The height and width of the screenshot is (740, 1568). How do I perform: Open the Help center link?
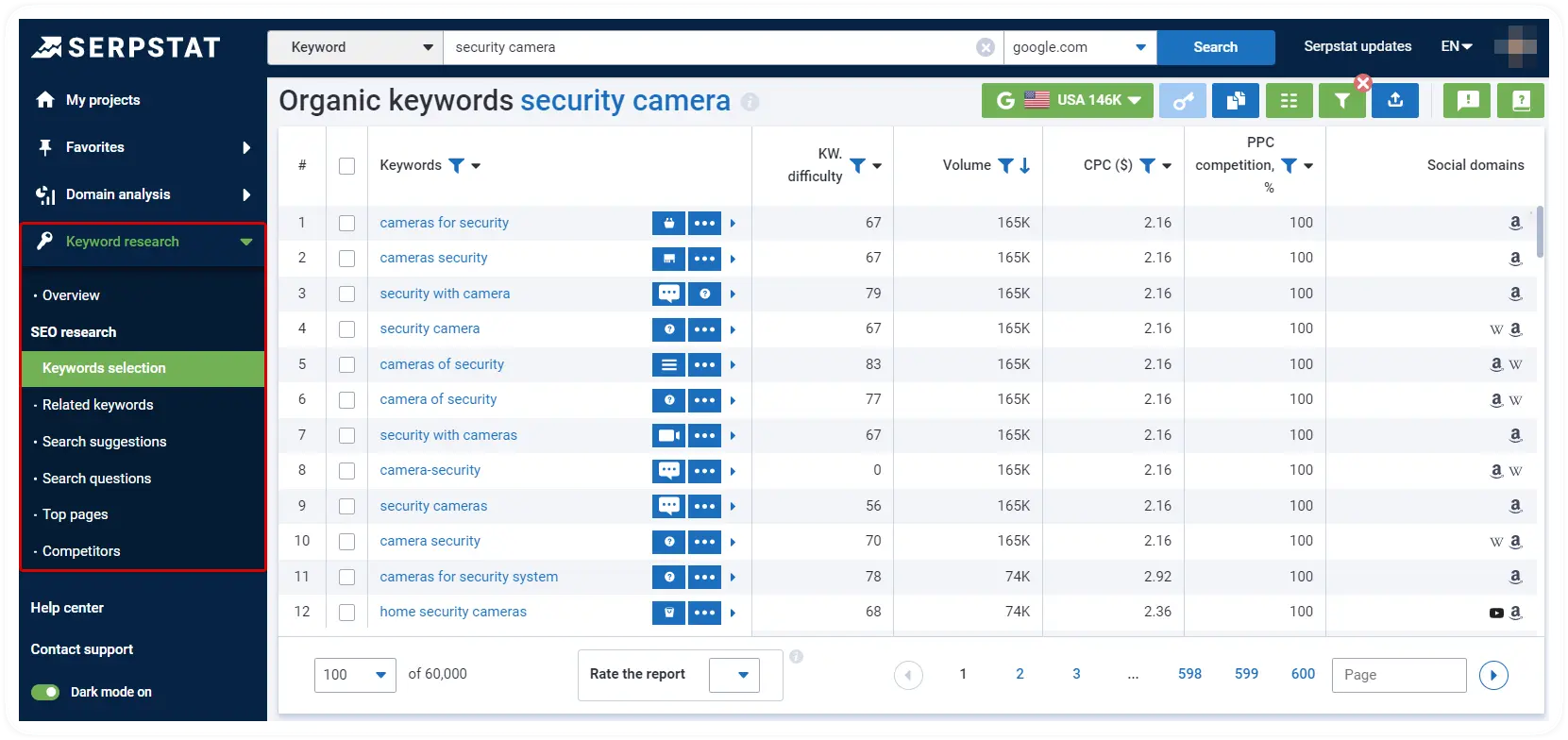67,608
